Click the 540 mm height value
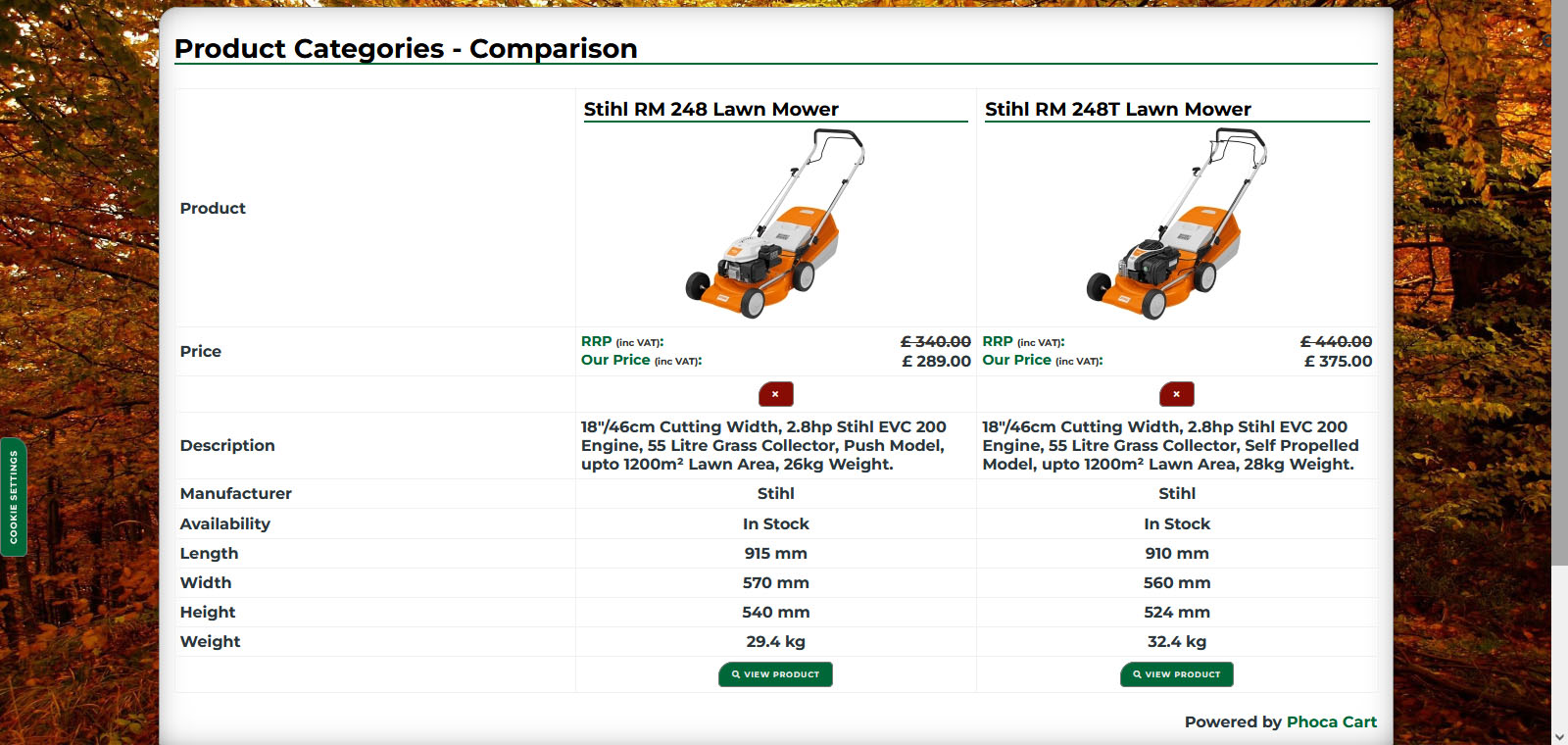1568x745 pixels. click(x=775, y=613)
